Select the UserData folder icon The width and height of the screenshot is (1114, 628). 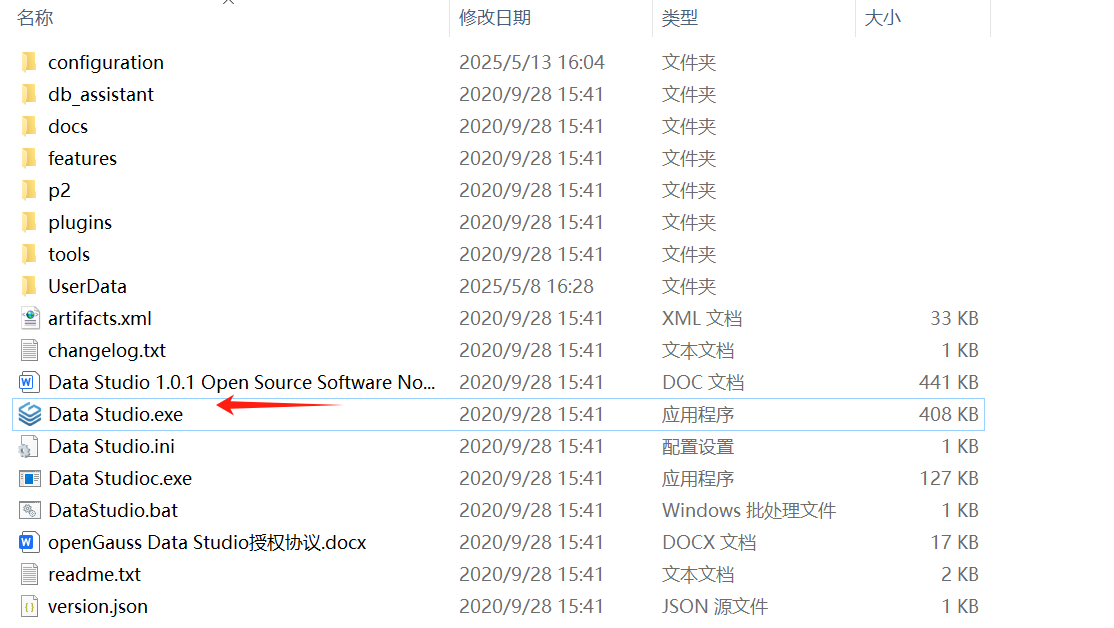[x=30, y=286]
